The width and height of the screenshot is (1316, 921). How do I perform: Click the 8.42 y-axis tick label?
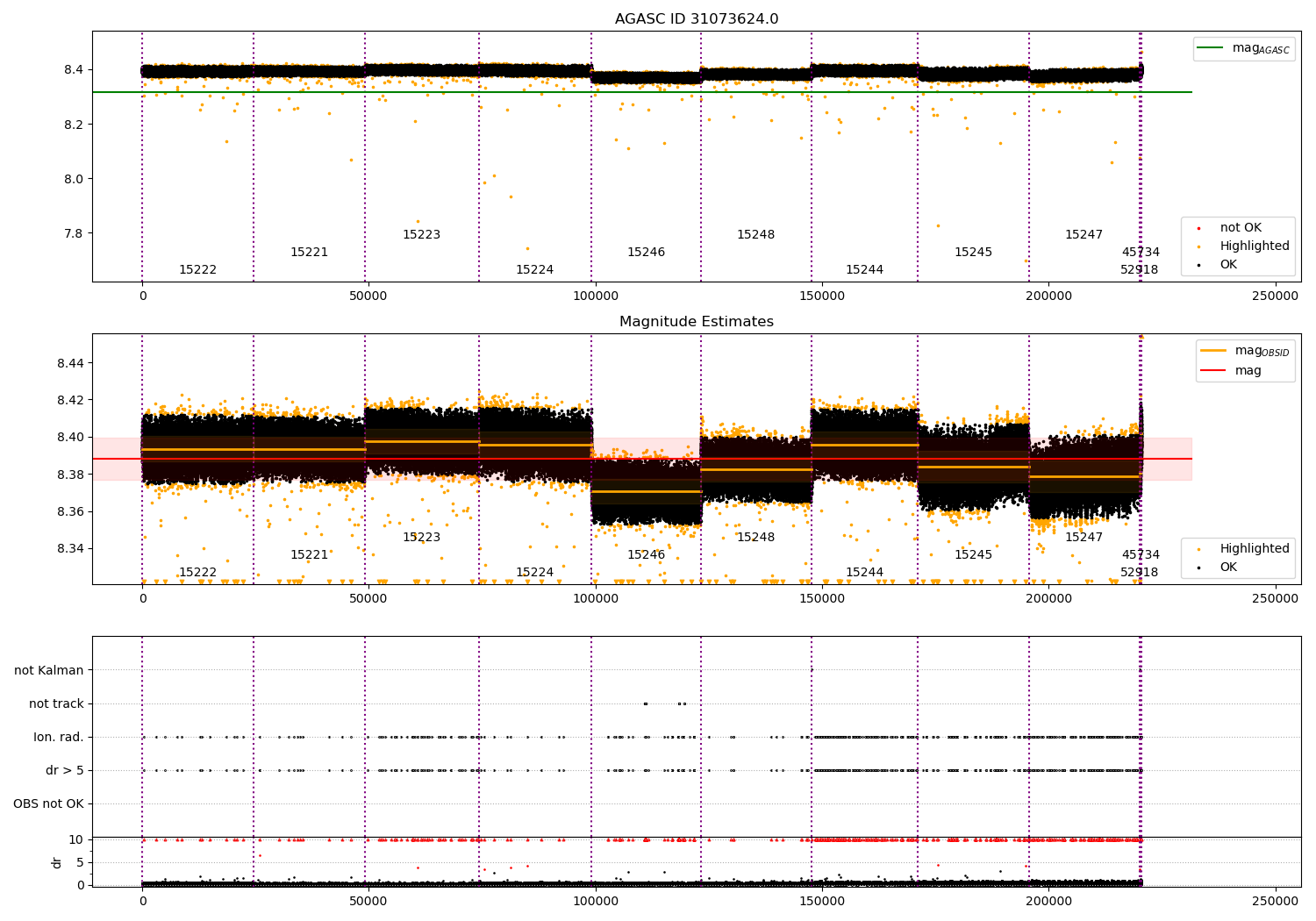[x=70, y=400]
